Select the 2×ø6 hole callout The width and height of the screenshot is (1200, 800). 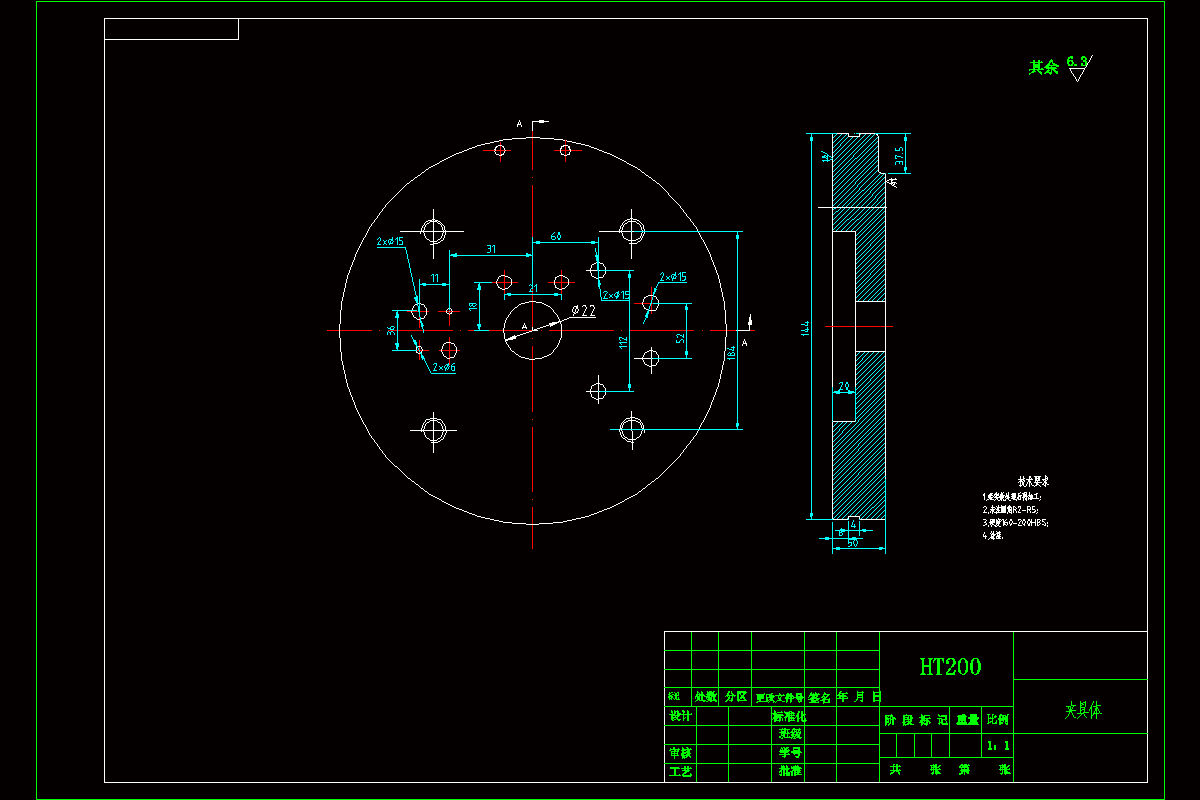(x=444, y=368)
